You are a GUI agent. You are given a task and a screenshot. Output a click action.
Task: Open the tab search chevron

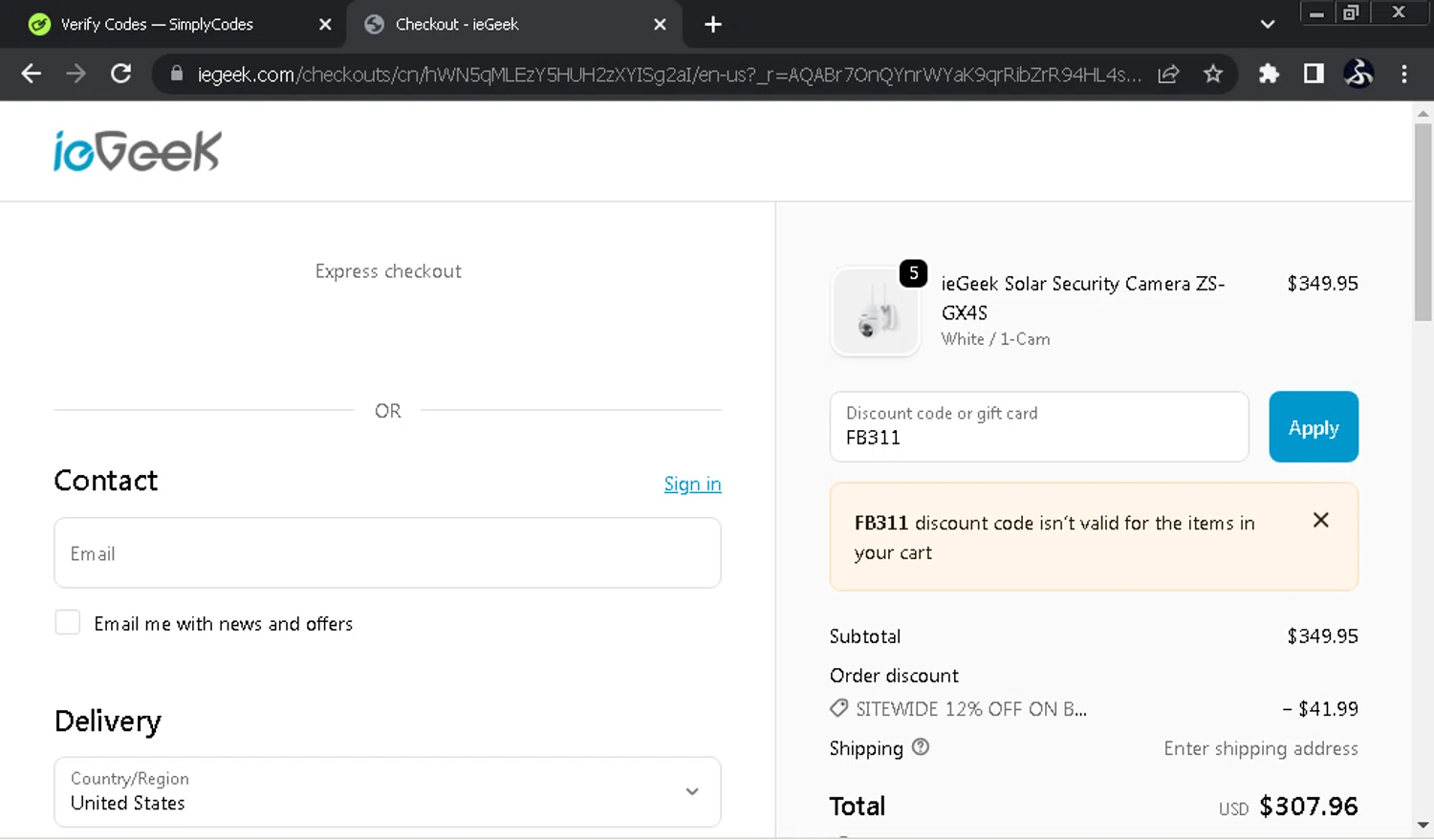(1268, 25)
